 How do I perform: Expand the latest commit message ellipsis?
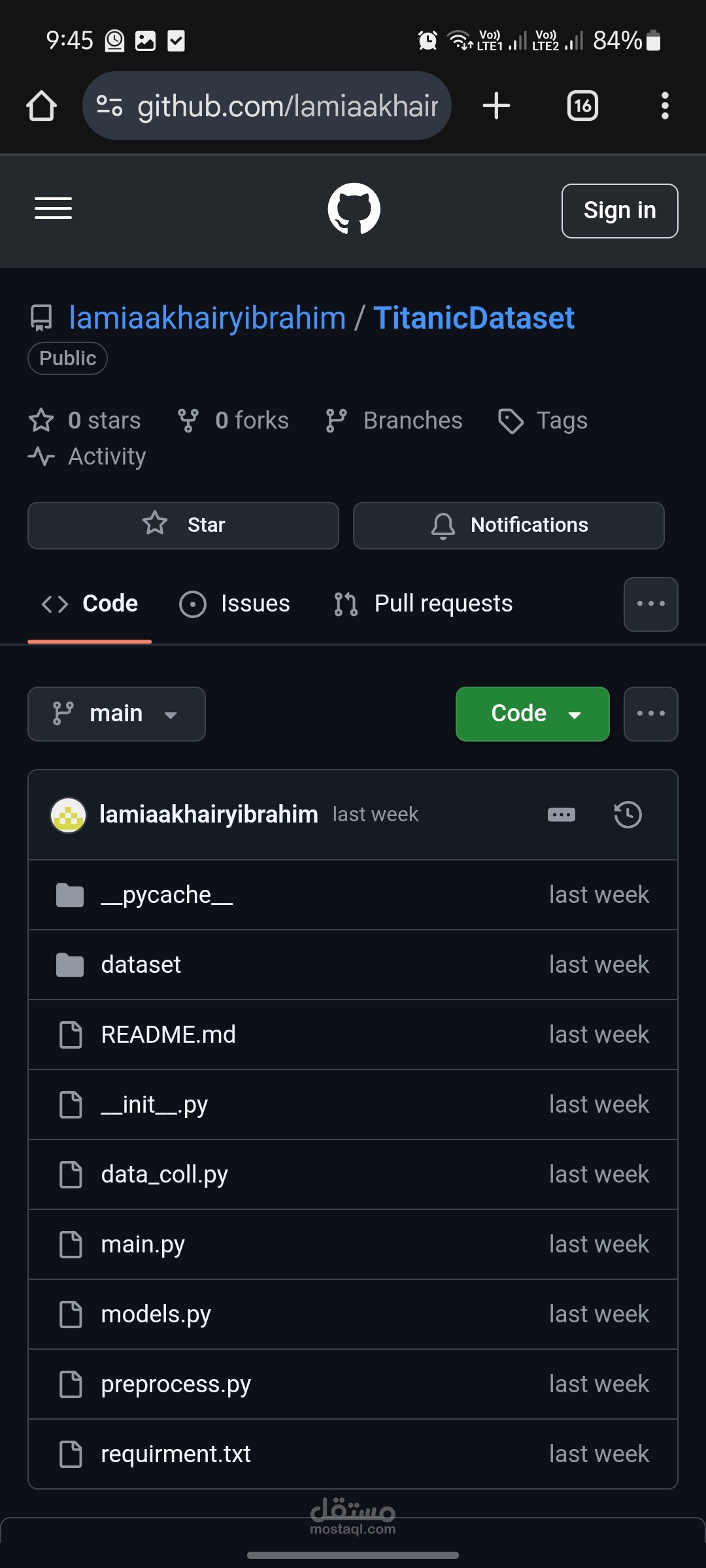[562, 815]
